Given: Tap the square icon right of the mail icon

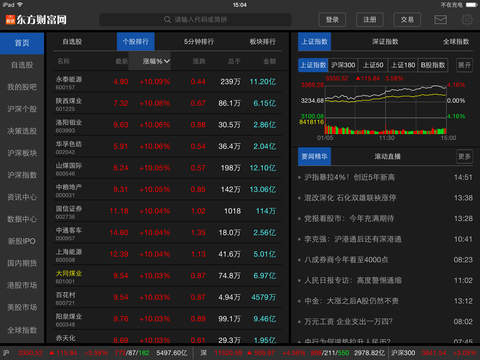Looking at the screenshot, I should pyautogui.click(x=467, y=20).
